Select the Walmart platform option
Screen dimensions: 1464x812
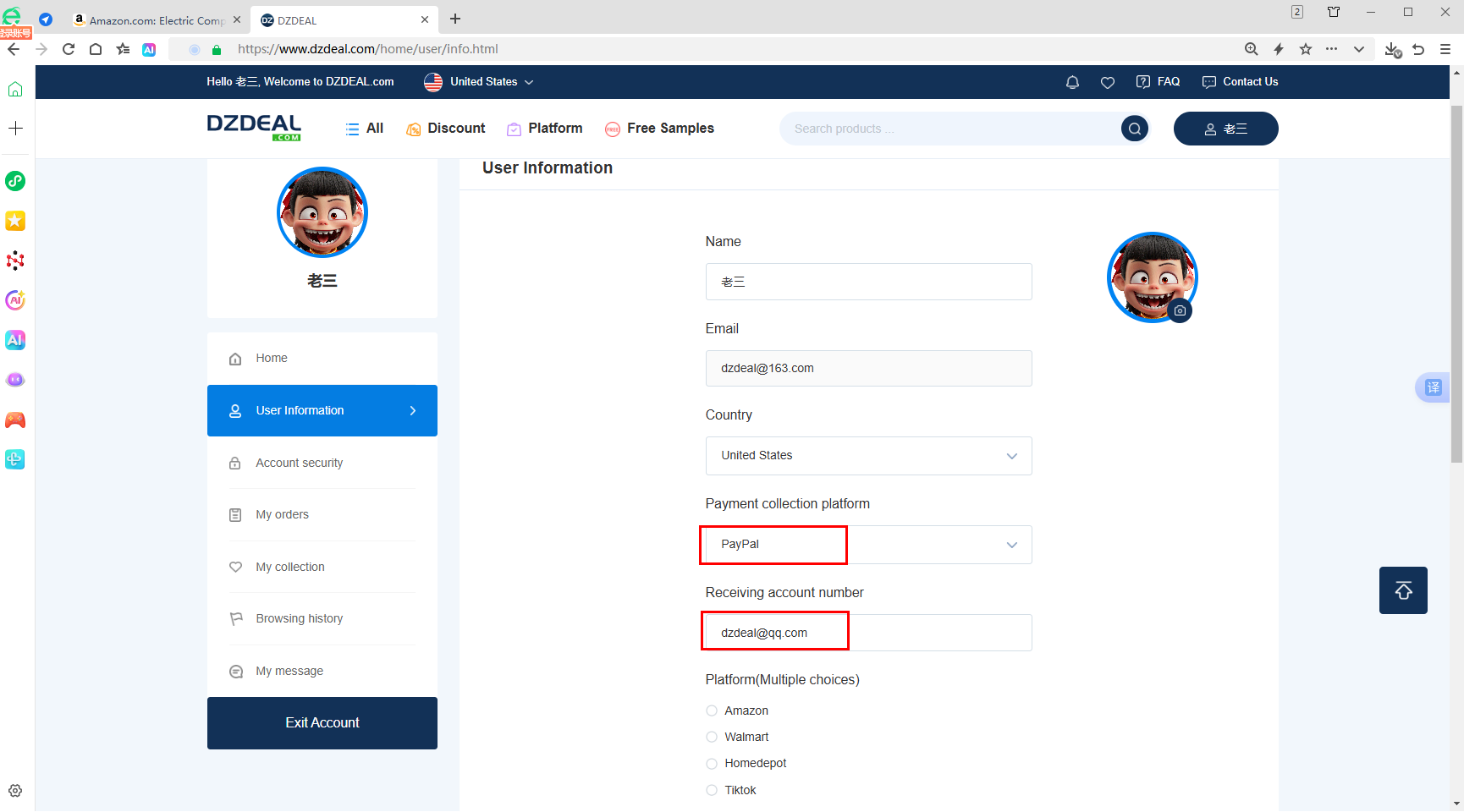pyautogui.click(x=712, y=737)
